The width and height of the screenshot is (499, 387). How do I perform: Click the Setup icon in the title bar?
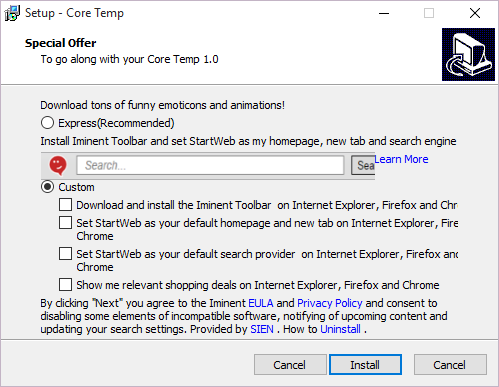[x=12, y=13]
